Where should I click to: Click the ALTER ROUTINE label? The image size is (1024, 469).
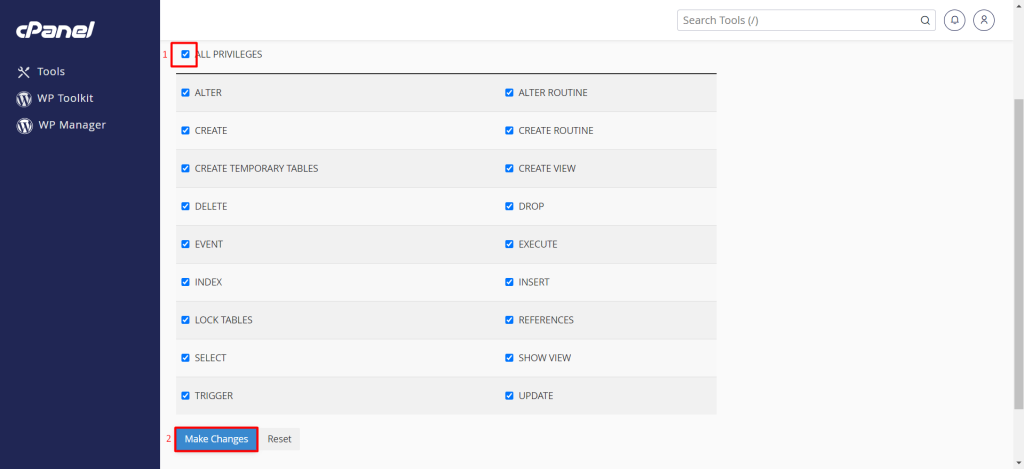pyautogui.click(x=553, y=93)
